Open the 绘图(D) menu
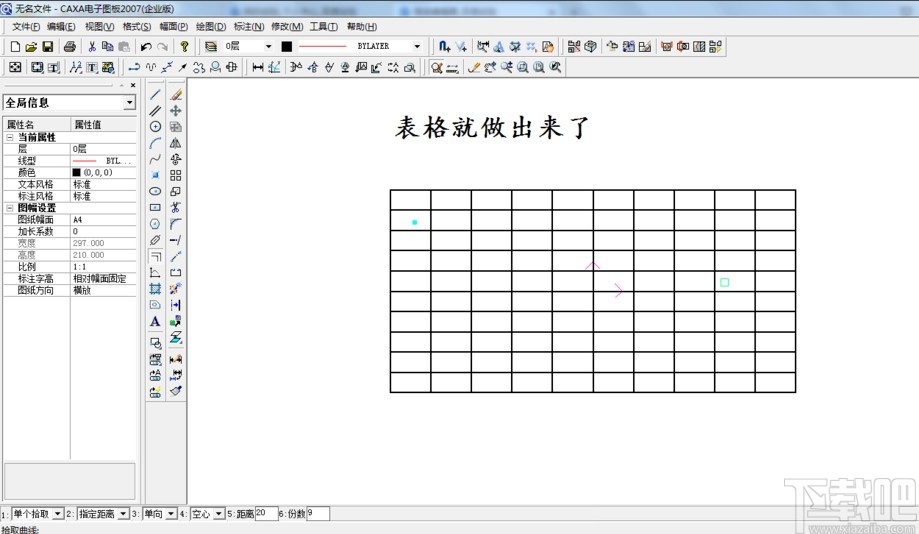The image size is (919, 534). tap(211, 26)
